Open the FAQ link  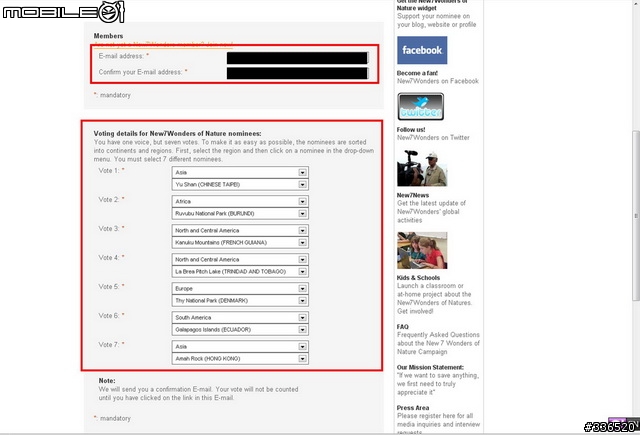[x=402, y=326]
